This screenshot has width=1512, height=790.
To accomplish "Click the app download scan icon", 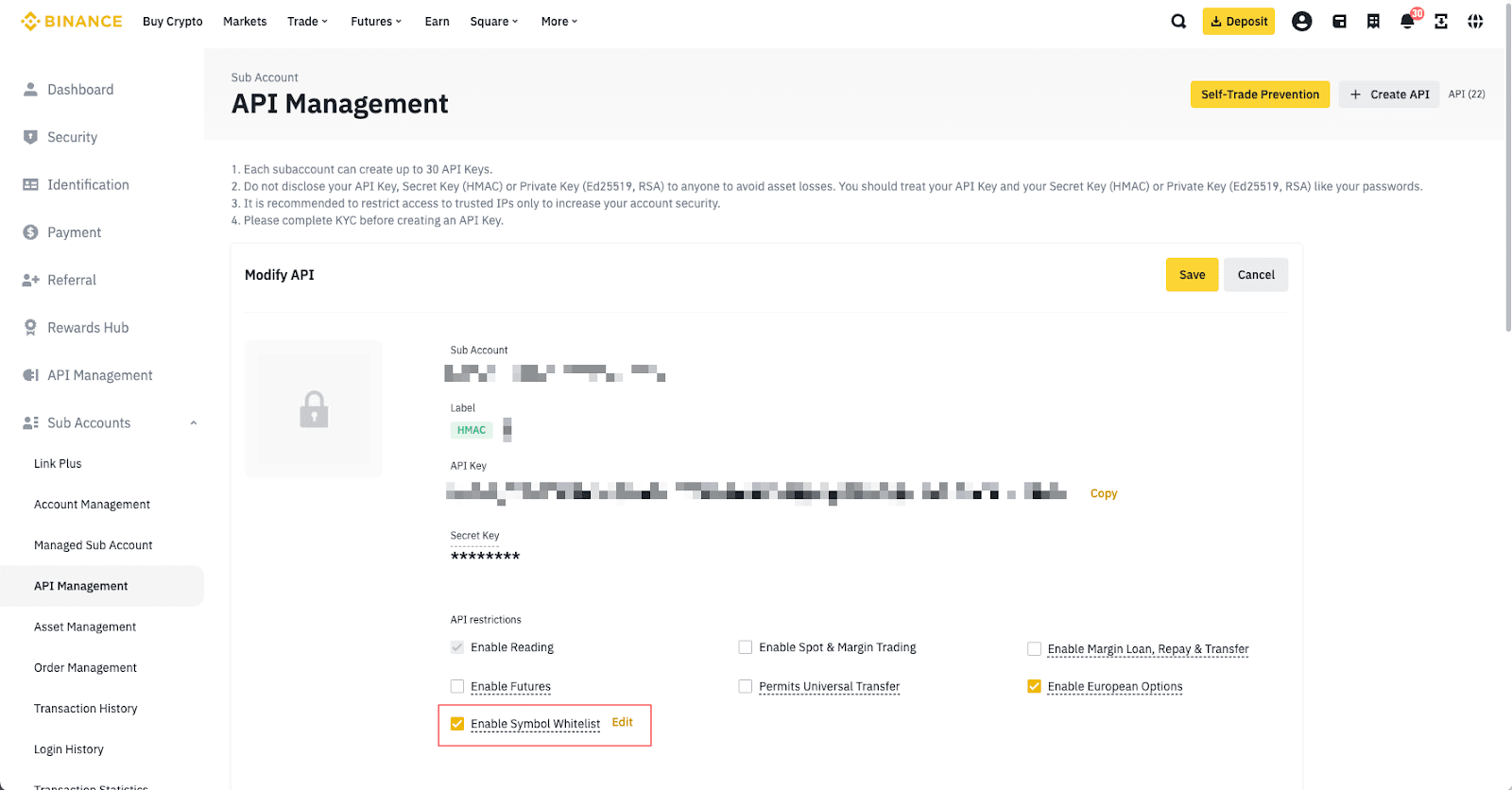I will coord(1441,22).
